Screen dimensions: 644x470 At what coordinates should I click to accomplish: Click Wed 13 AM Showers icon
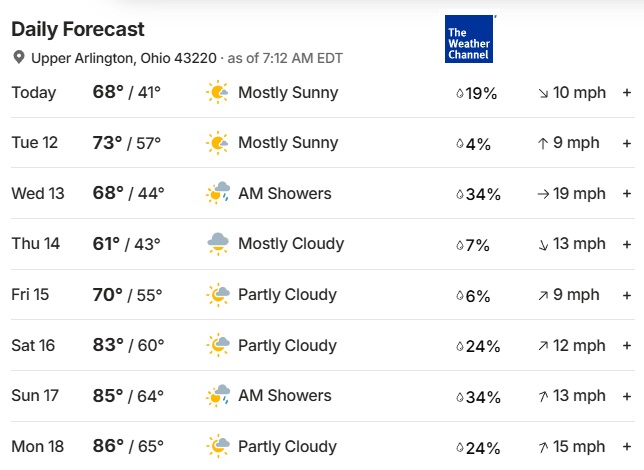click(x=217, y=193)
